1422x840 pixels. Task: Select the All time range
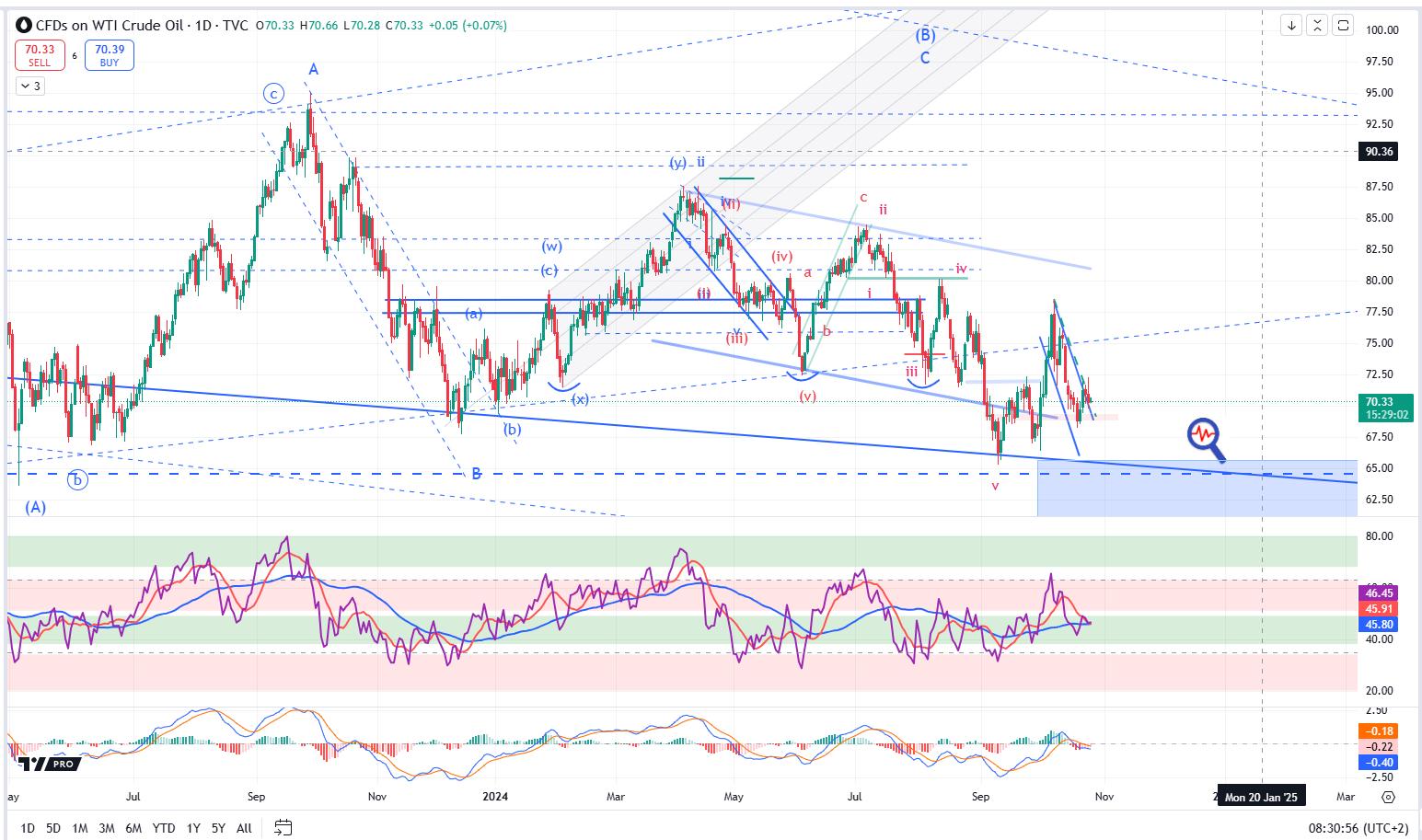[244, 828]
